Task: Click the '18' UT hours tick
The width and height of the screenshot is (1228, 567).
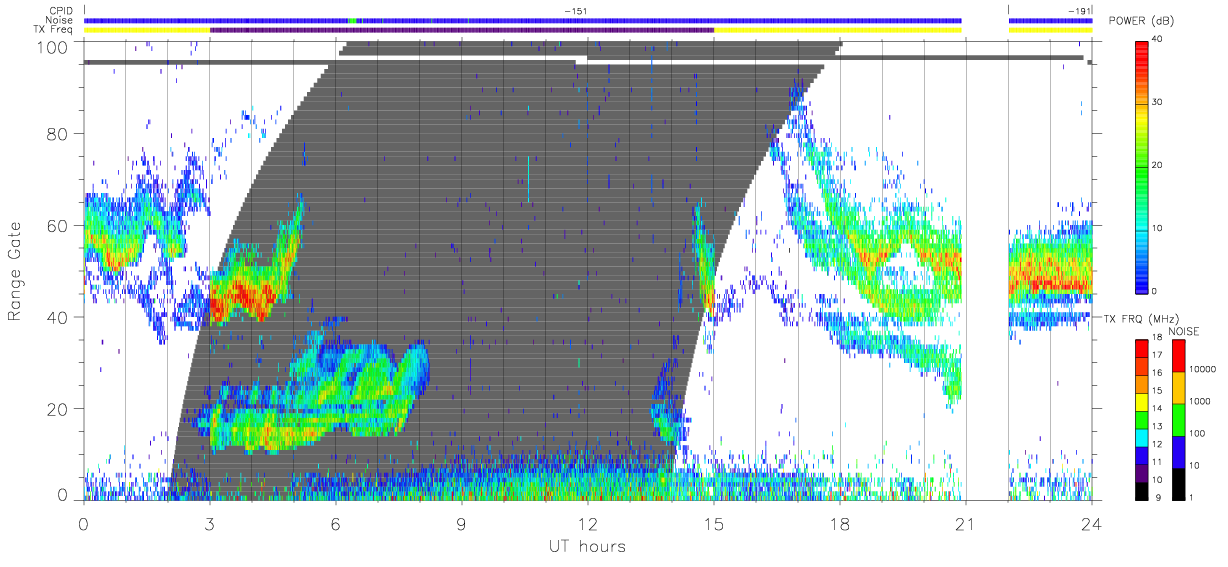Action: click(x=840, y=523)
